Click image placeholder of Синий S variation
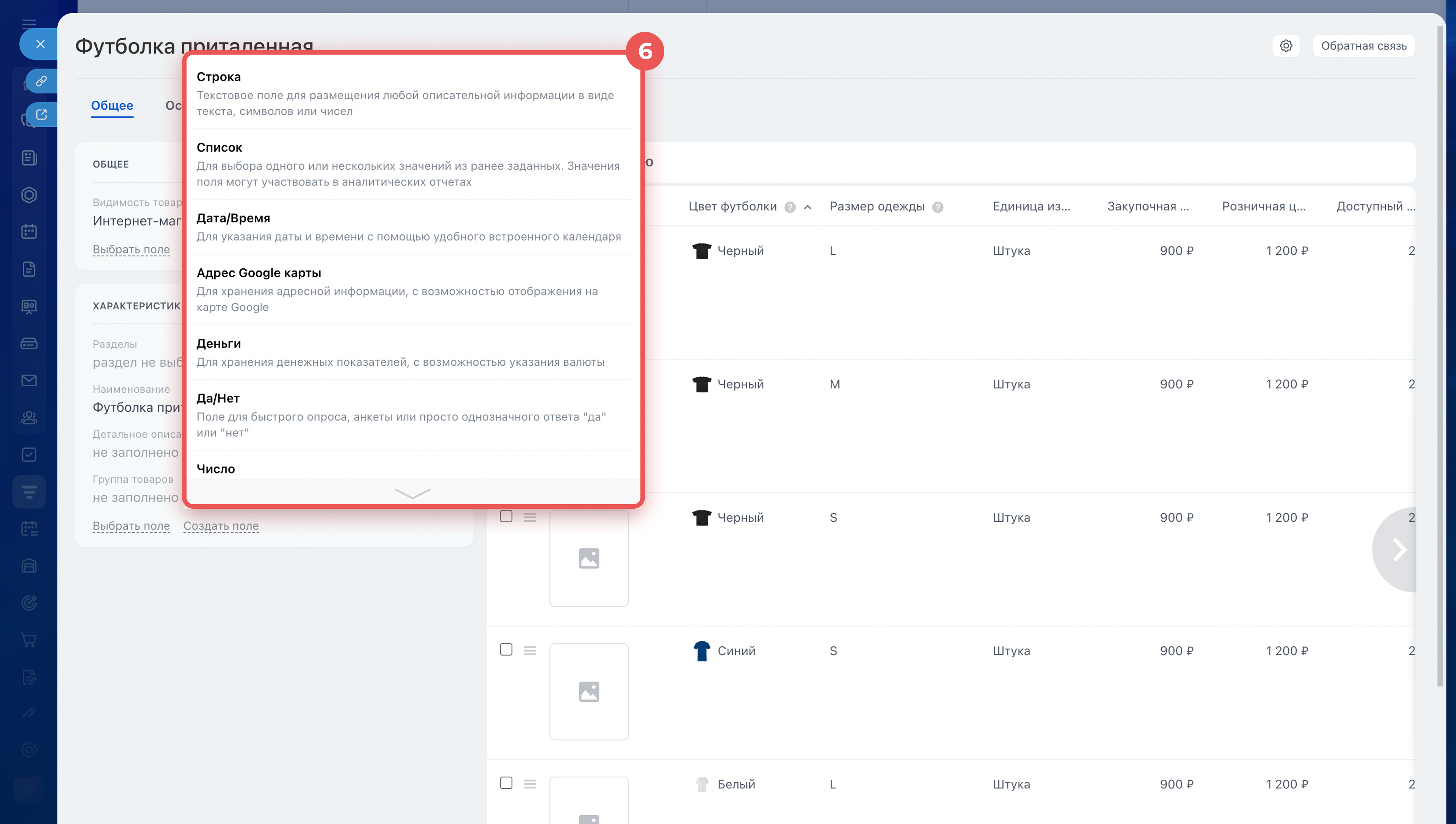 (x=588, y=692)
